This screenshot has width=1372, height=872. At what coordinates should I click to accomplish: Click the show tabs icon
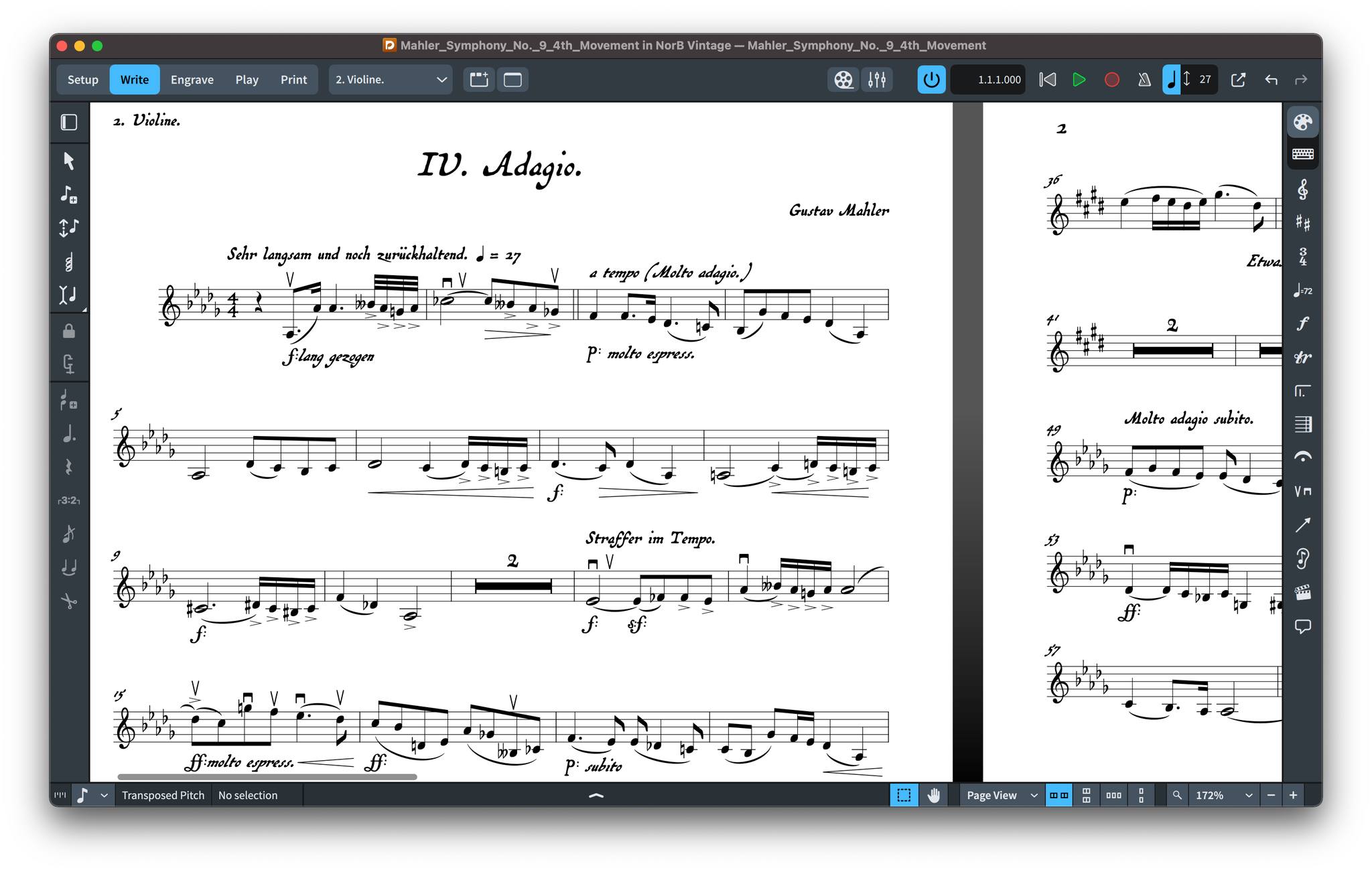pyautogui.click(x=479, y=80)
